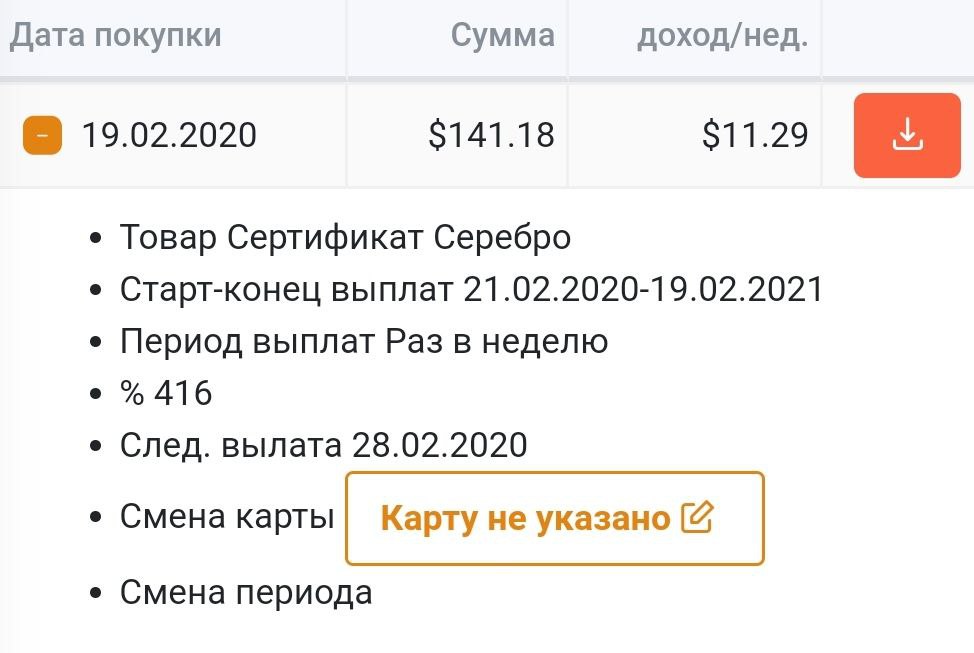Click the Старт-конец выплат date range line
The image size is (974, 653).
pyautogui.click(x=471, y=290)
